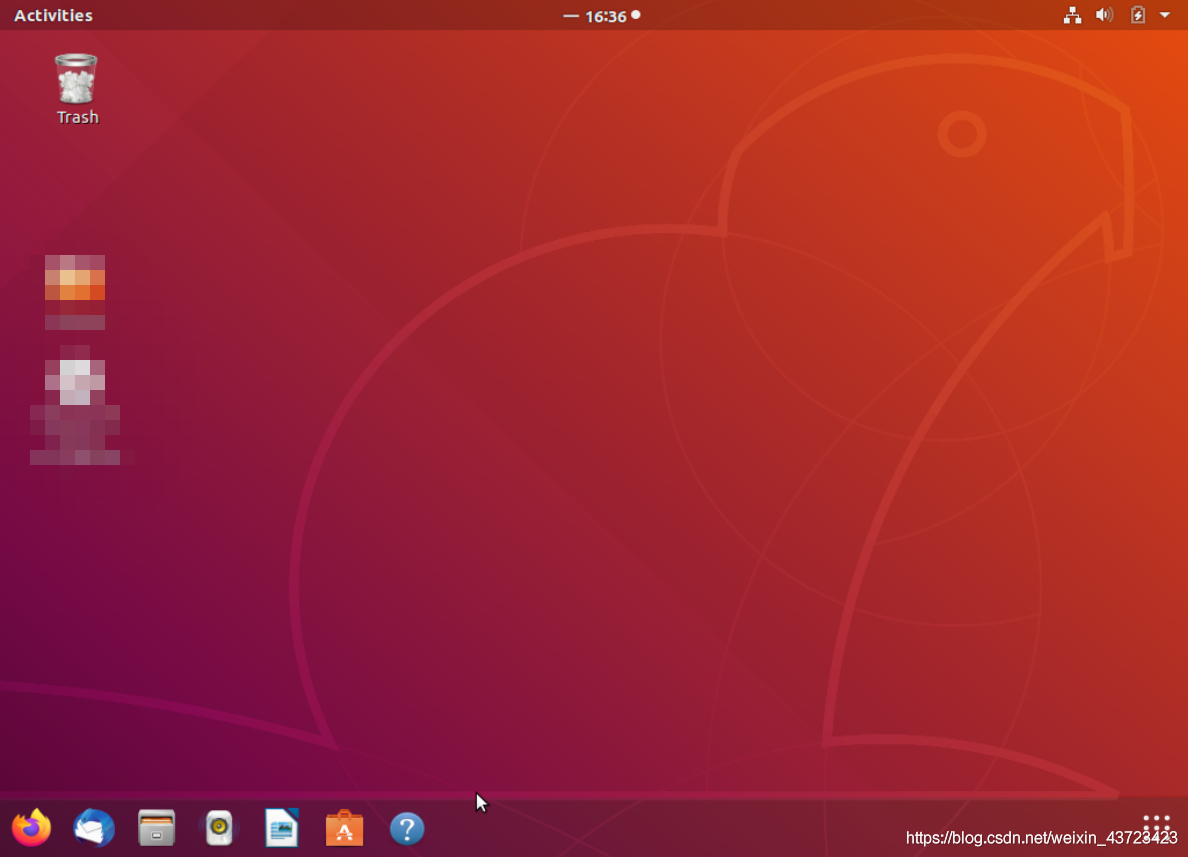Select the Trash label text
Viewport: 1188px width, 857px height.
coord(77,117)
